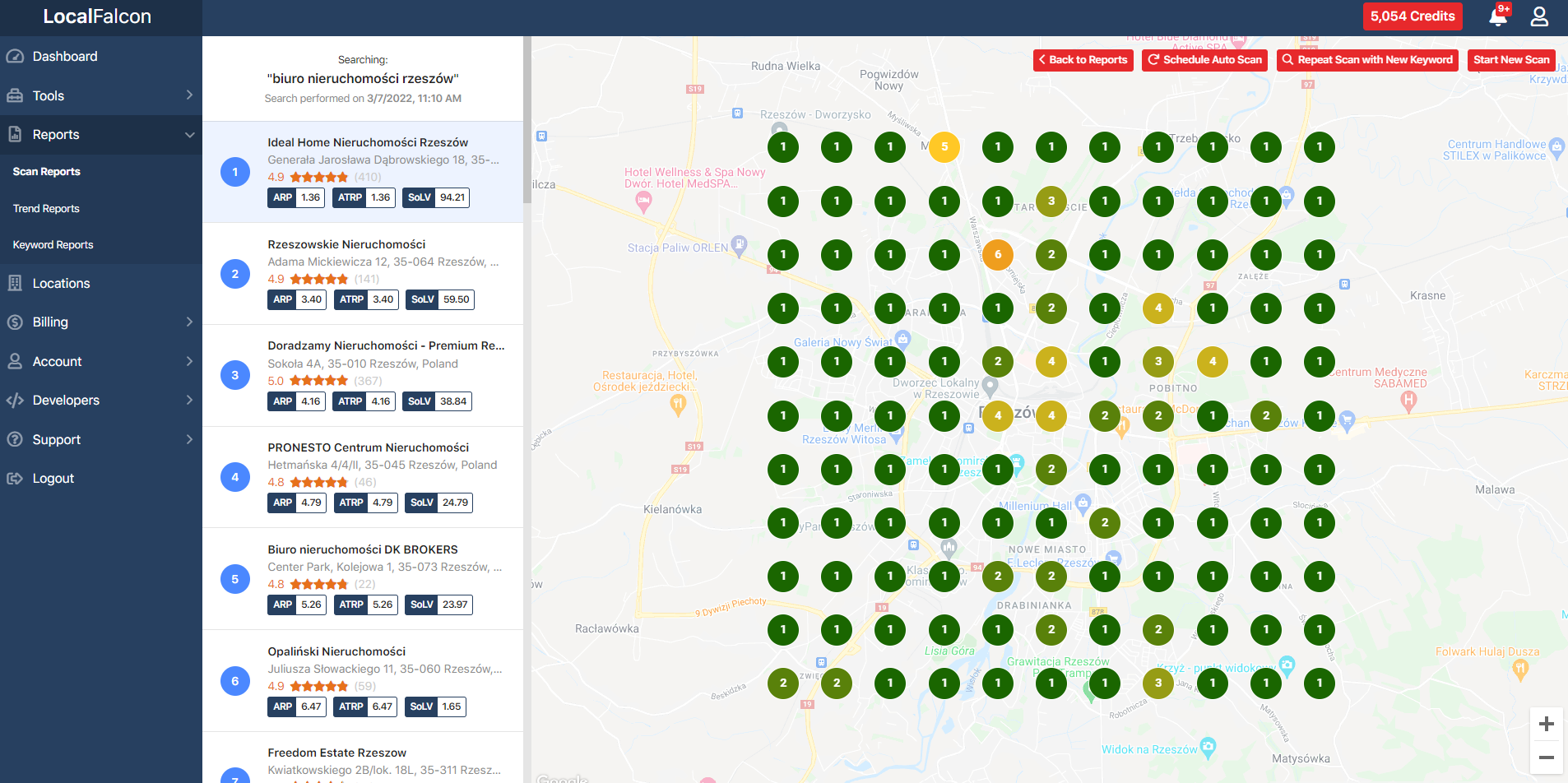Zoom out on the map
Image resolution: width=1568 pixels, height=783 pixels.
click(x=1546, y=758)
